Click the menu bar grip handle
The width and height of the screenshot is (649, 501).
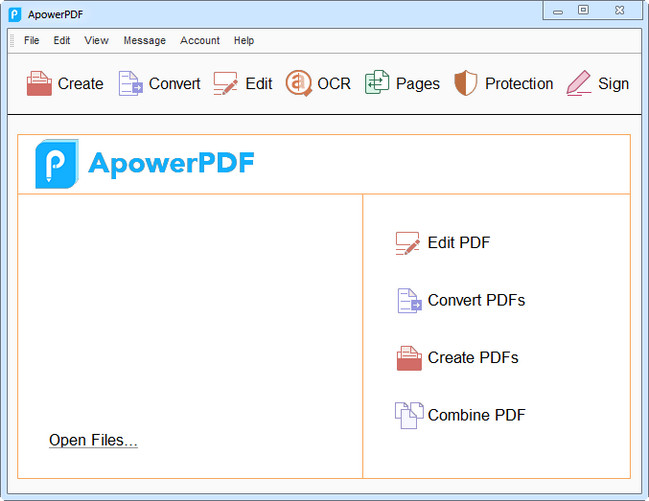pyautogui.click(x=12, y=41)
